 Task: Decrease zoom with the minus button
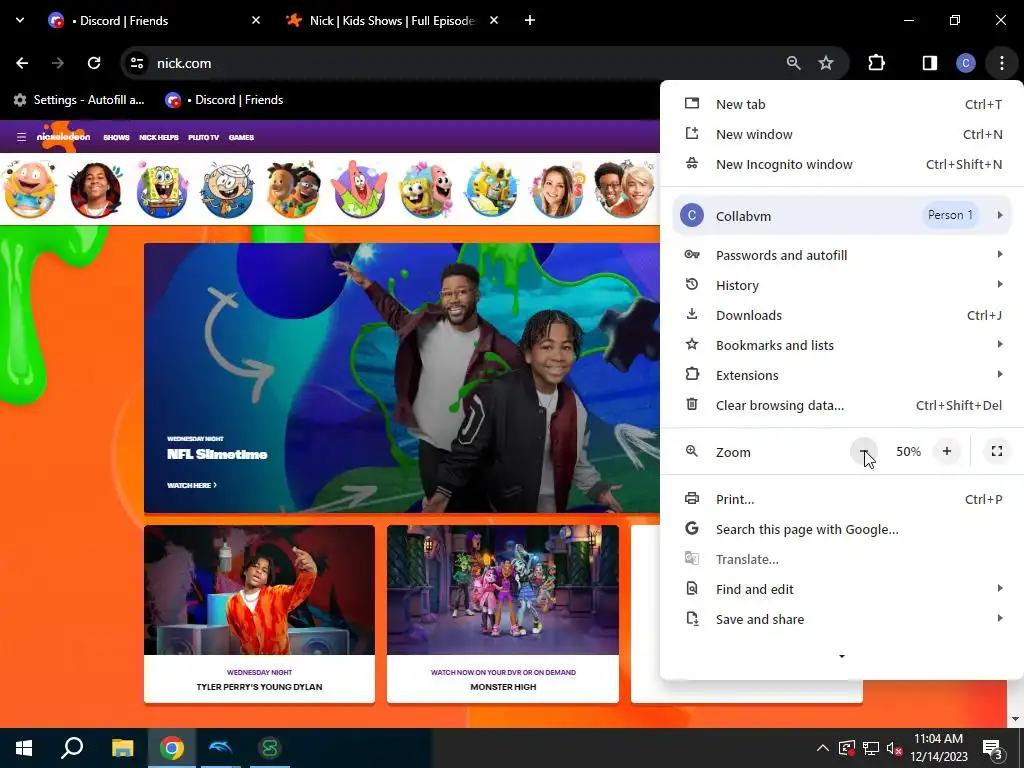863,451
